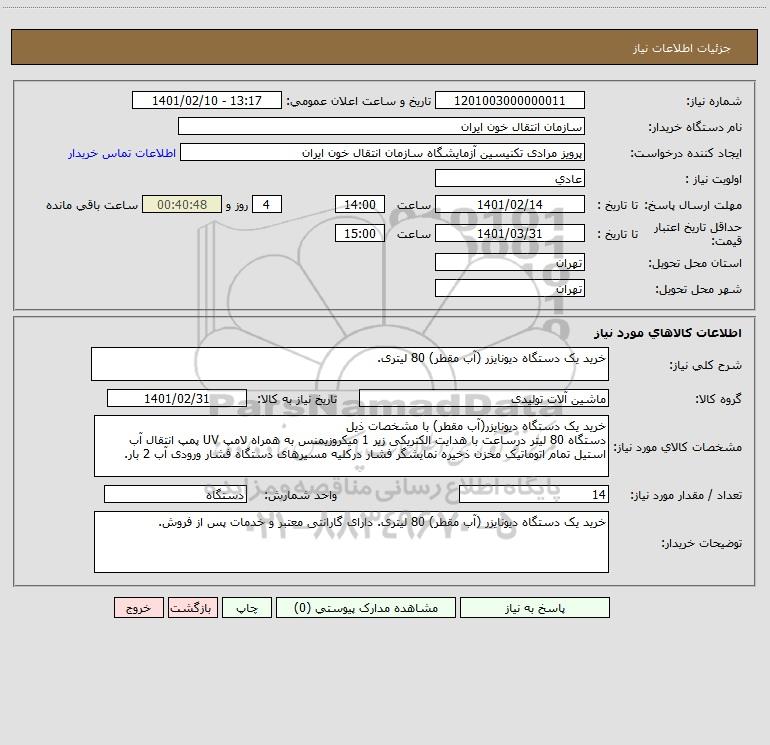Click the countdown timer 00:40:48

click(x=182, y=204)
